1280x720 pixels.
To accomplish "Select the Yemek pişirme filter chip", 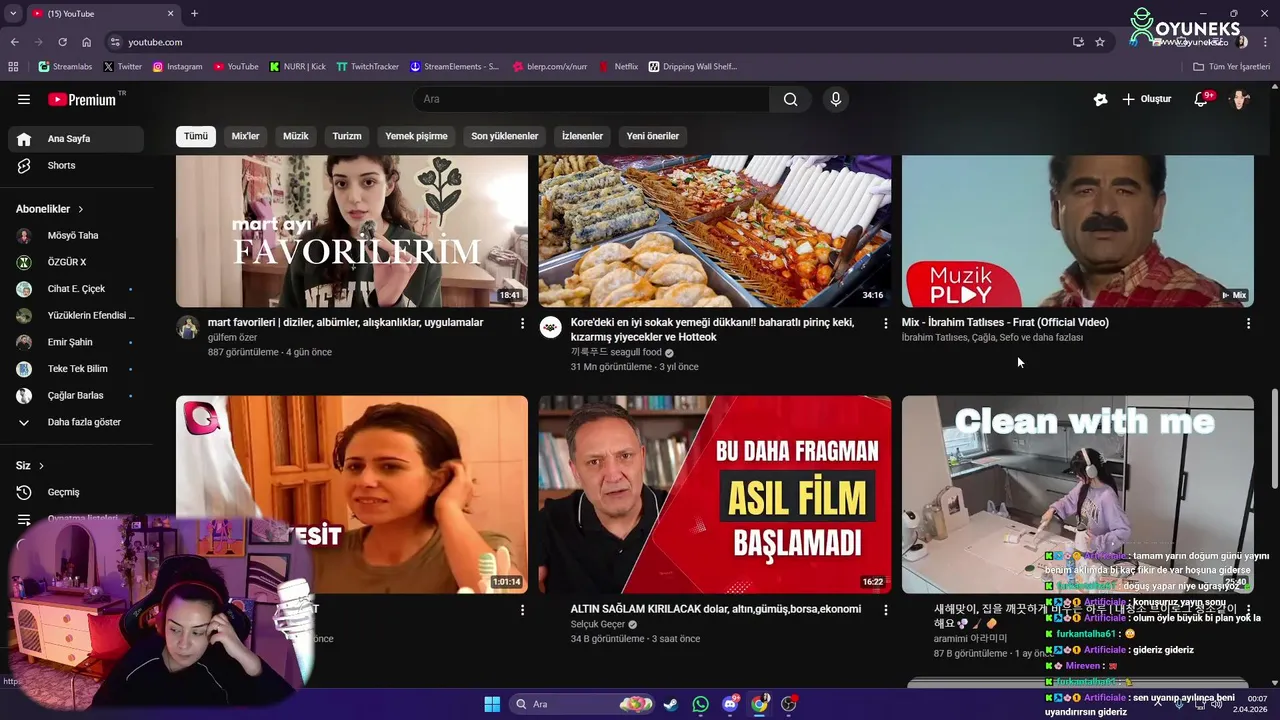I will pos(416,136).
